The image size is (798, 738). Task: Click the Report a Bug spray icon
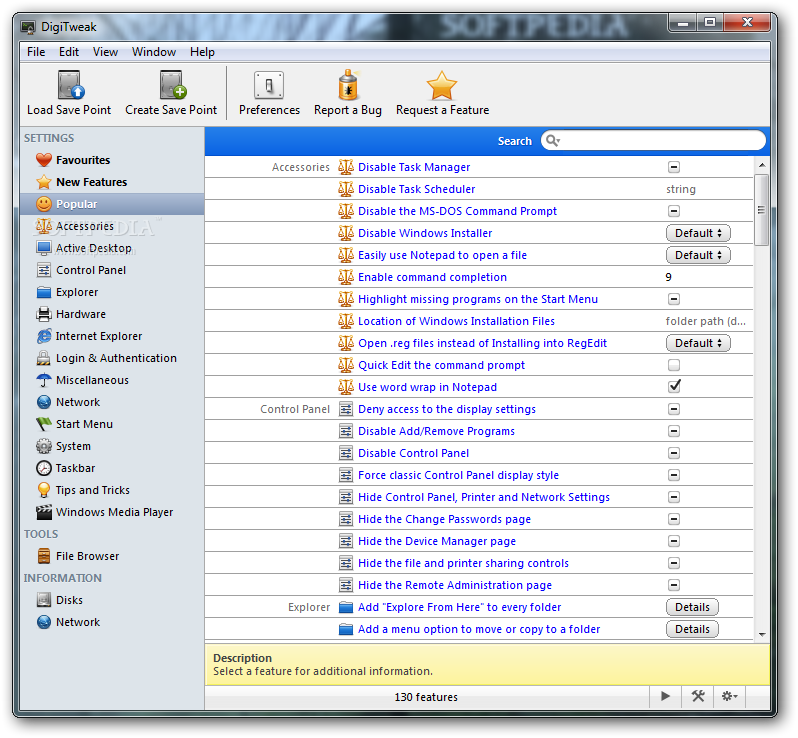point(348,85)
